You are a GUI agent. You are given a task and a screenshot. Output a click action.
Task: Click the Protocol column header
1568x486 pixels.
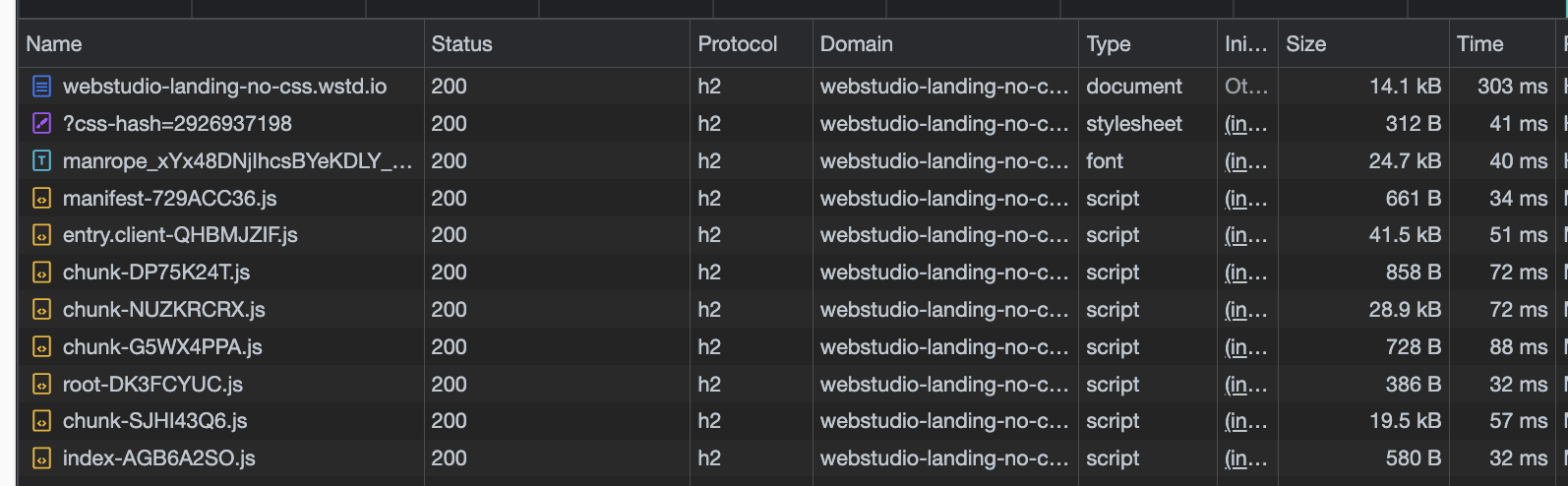point(737,44)
